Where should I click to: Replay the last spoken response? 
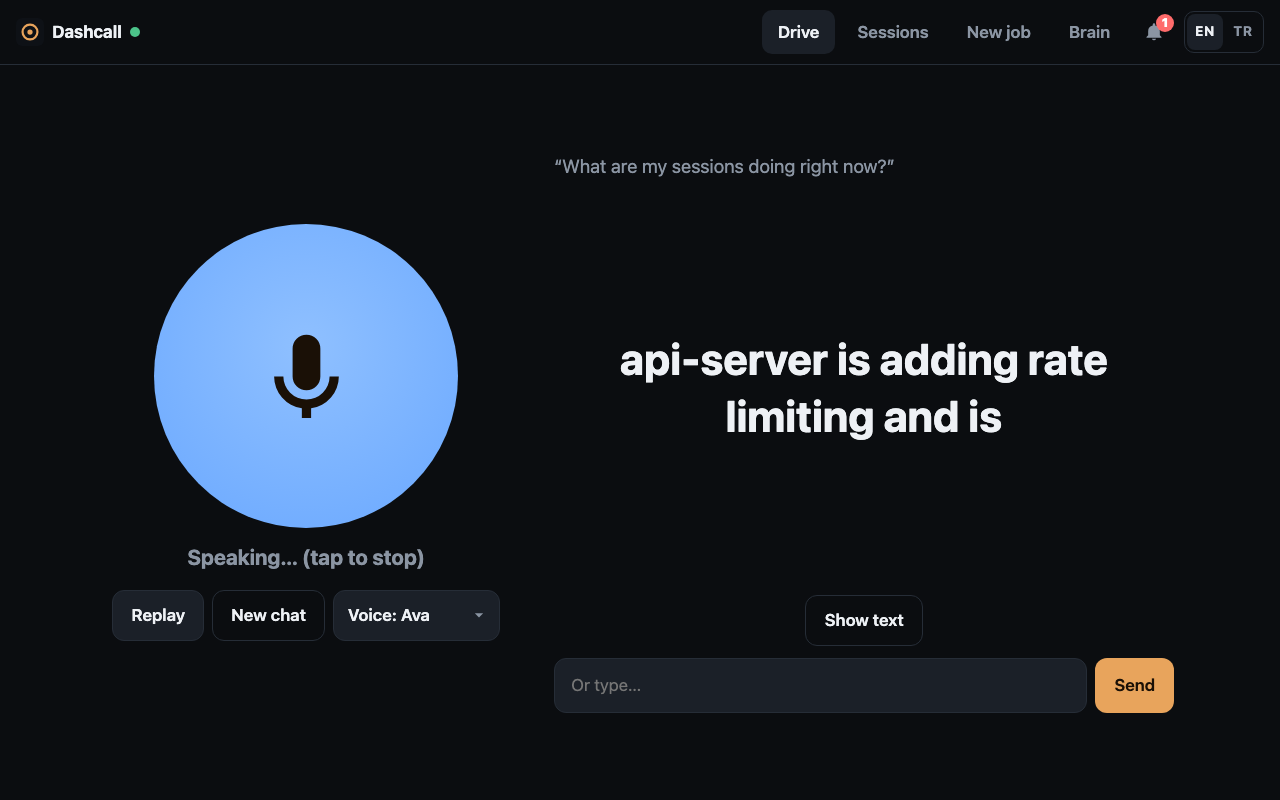(x=158, y=615)
